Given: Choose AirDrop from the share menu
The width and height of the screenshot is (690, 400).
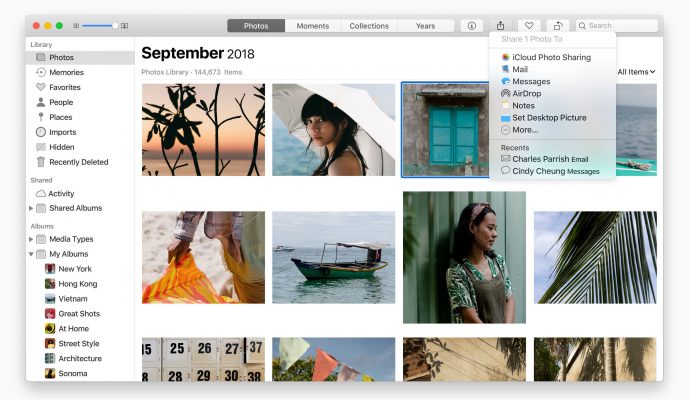Looking at the screenshot, I should tap(527, 93).
